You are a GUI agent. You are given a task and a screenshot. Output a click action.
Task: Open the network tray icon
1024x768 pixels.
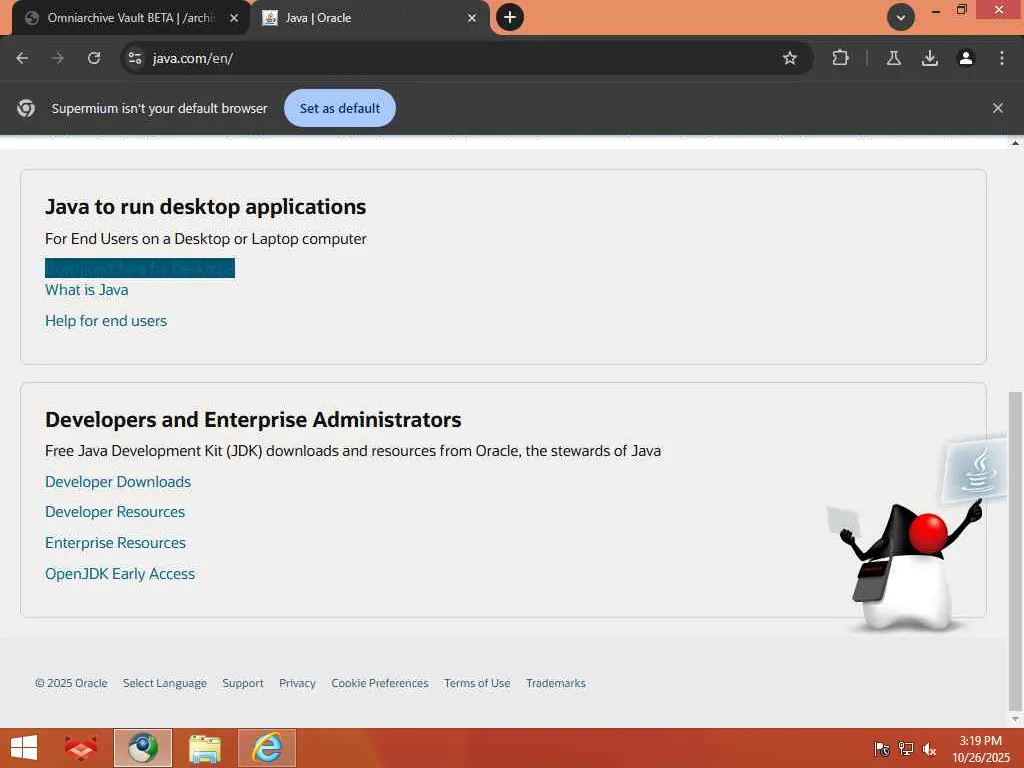tap(906, 748)
